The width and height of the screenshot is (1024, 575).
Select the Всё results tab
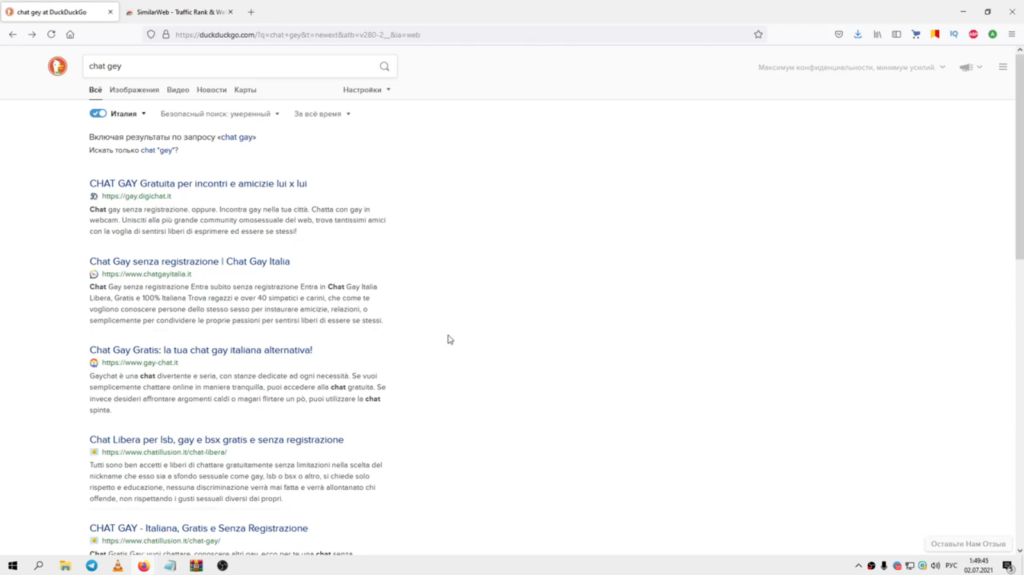pos(95,90)
